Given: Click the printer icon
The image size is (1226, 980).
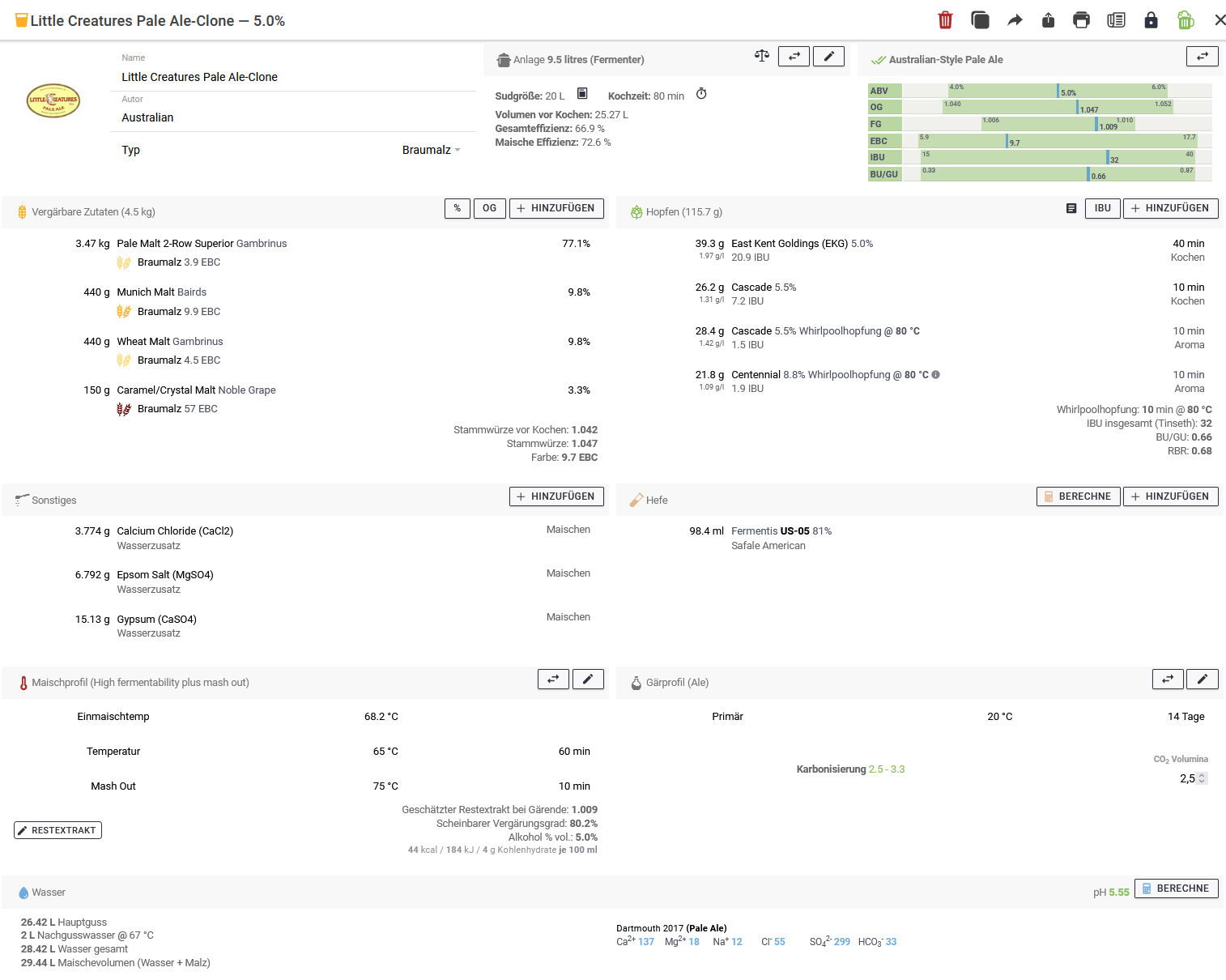Looking at the screenshot, I should click(1081, 20).
